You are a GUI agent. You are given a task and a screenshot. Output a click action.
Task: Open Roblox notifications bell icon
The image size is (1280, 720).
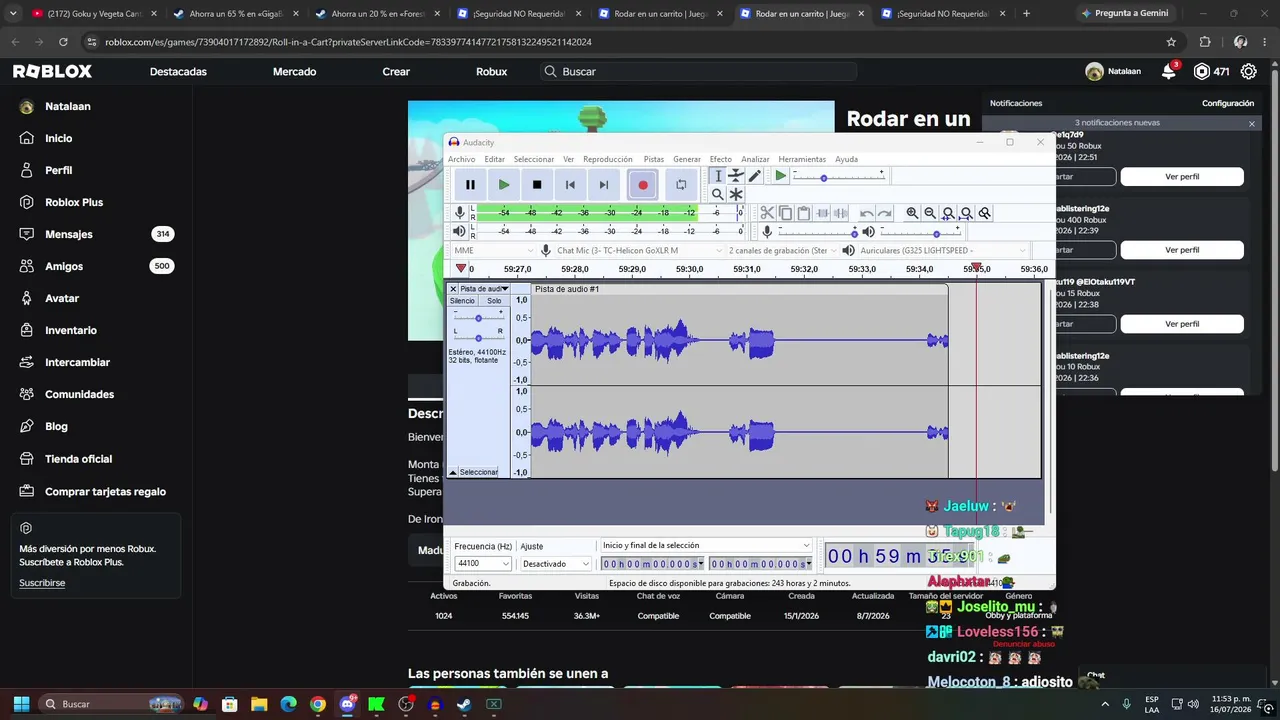pyautogui.click(x=1168, y=71)
